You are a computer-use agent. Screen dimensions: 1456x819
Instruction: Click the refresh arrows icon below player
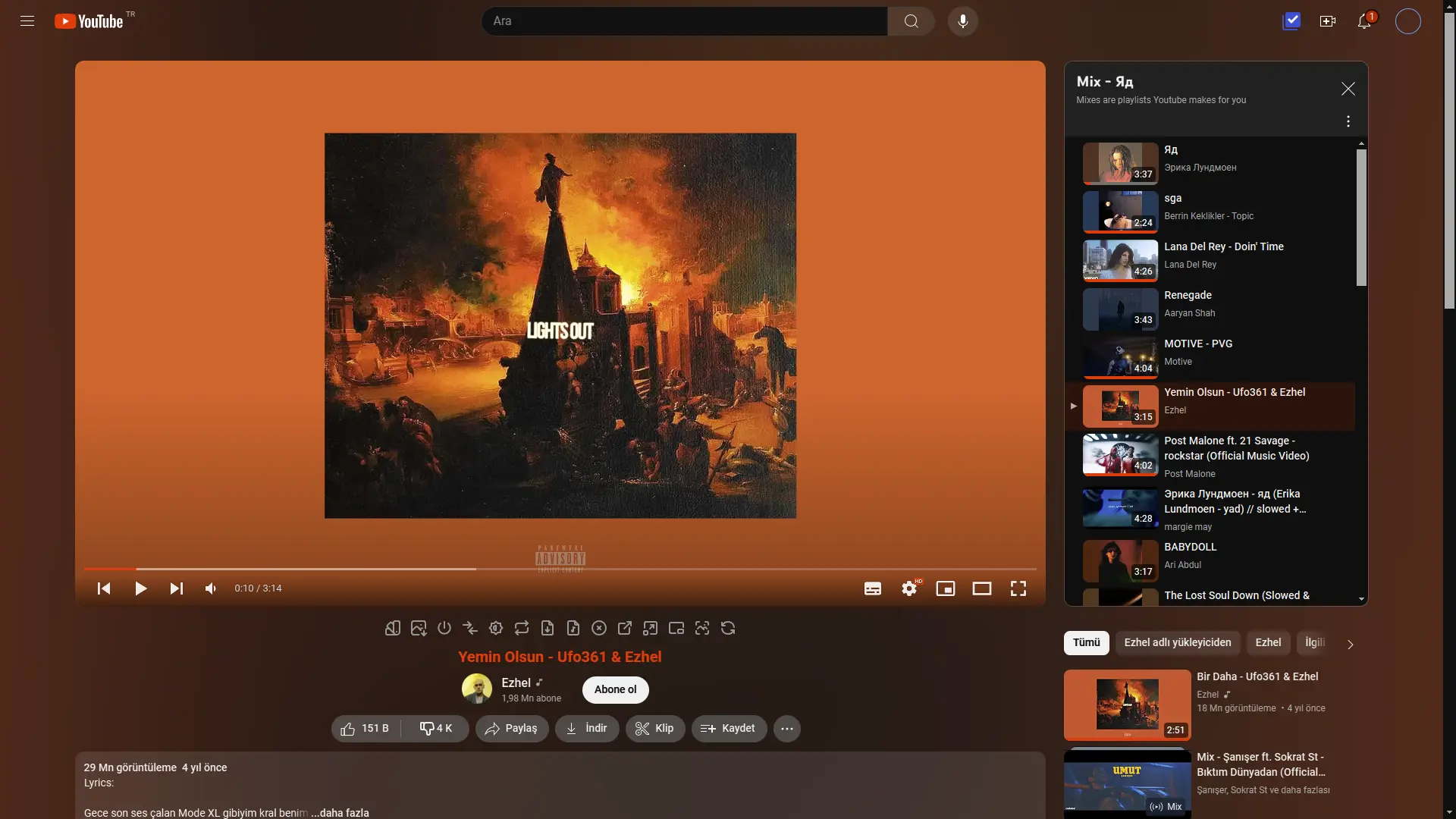(728, 628)
